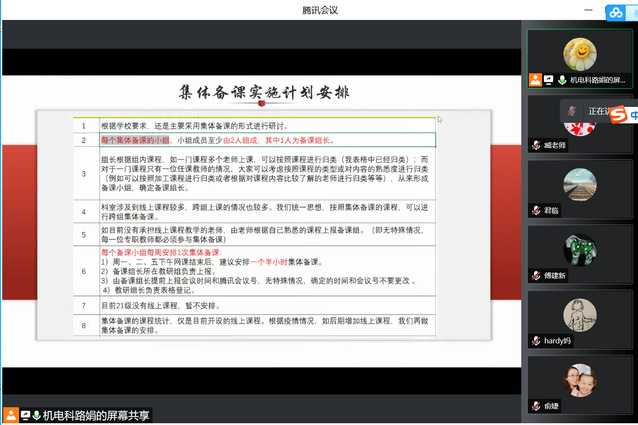Click muted mic icon beside 傅建新
The height and width of the screenshot is (425, 638).
pyautogui.click(x=536, y=275)
